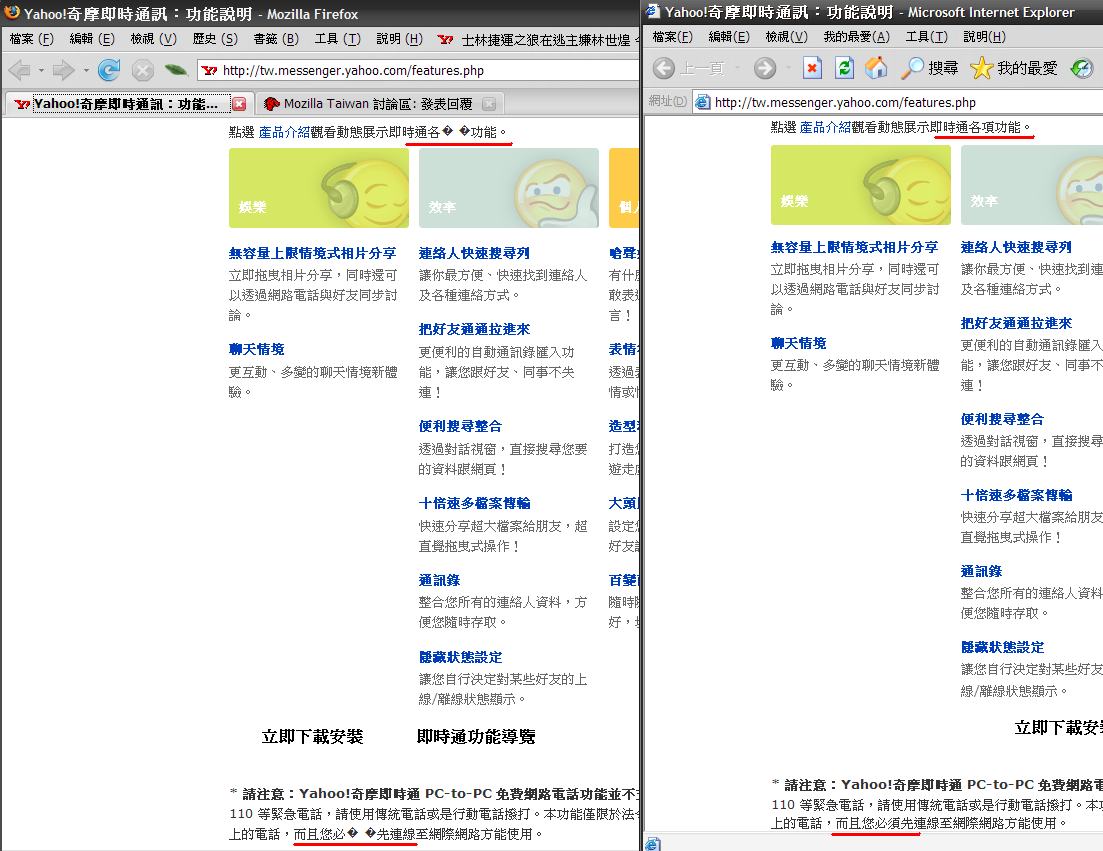The width and height of the screenshot is (1103, 851).
Task: Go to the home page in Internet Explorer
Action: click(876, 68)
